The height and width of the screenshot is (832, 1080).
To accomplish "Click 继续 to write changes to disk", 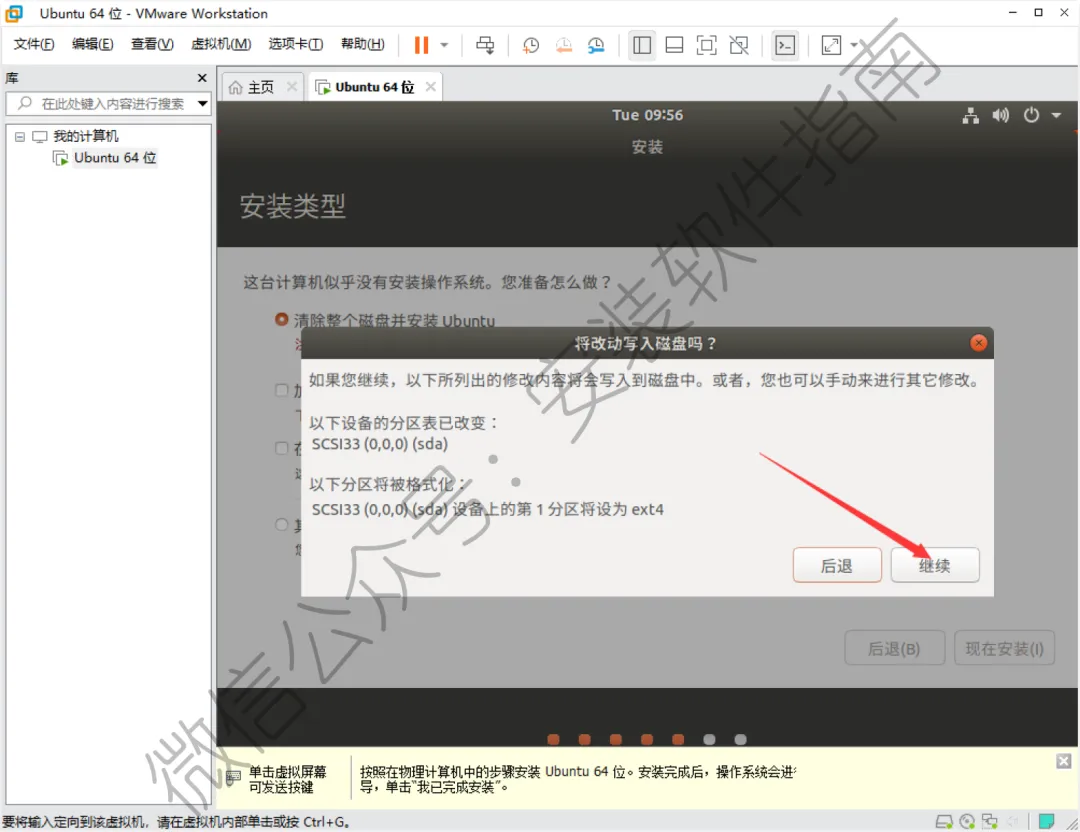I will (x=935, y=565).
